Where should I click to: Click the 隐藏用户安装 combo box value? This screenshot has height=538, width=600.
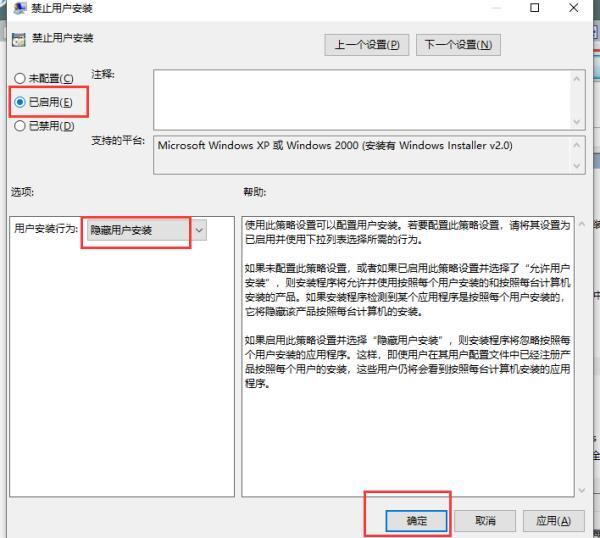(139, 230)
